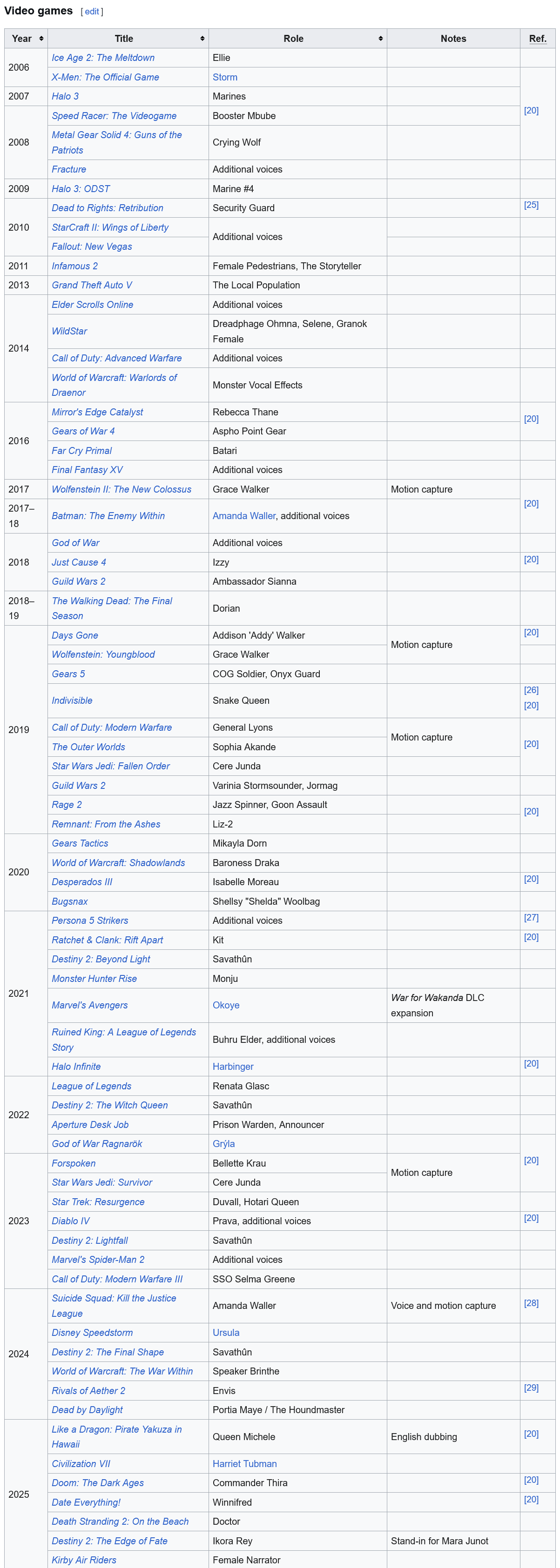Open the Fracture game link
The height and width of the screenshot is (1568, 560).
69,169
